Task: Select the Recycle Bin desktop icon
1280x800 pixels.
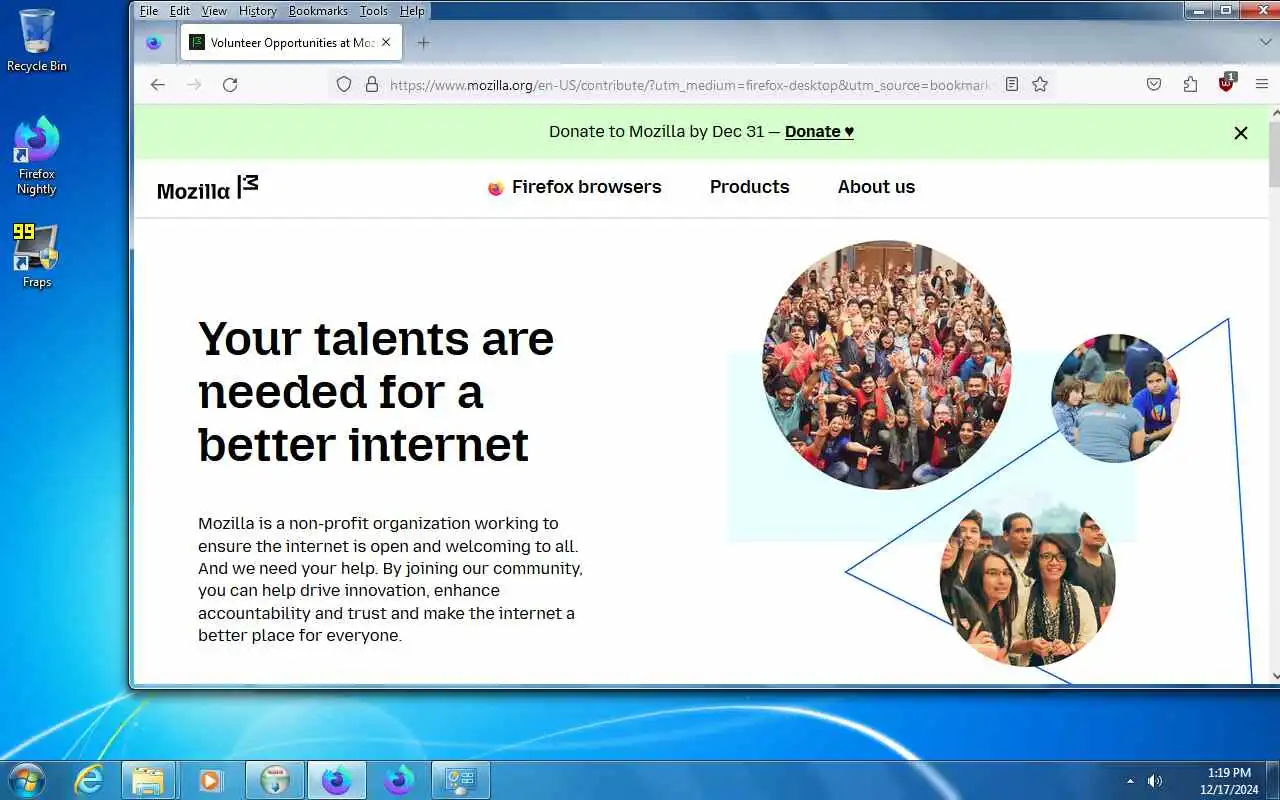Action: click(37, 41)
